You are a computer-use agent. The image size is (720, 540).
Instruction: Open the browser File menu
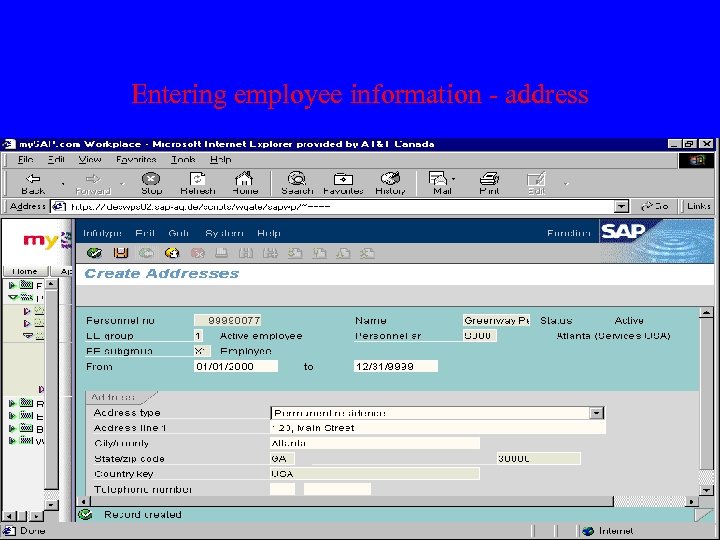tap(26, 159)
